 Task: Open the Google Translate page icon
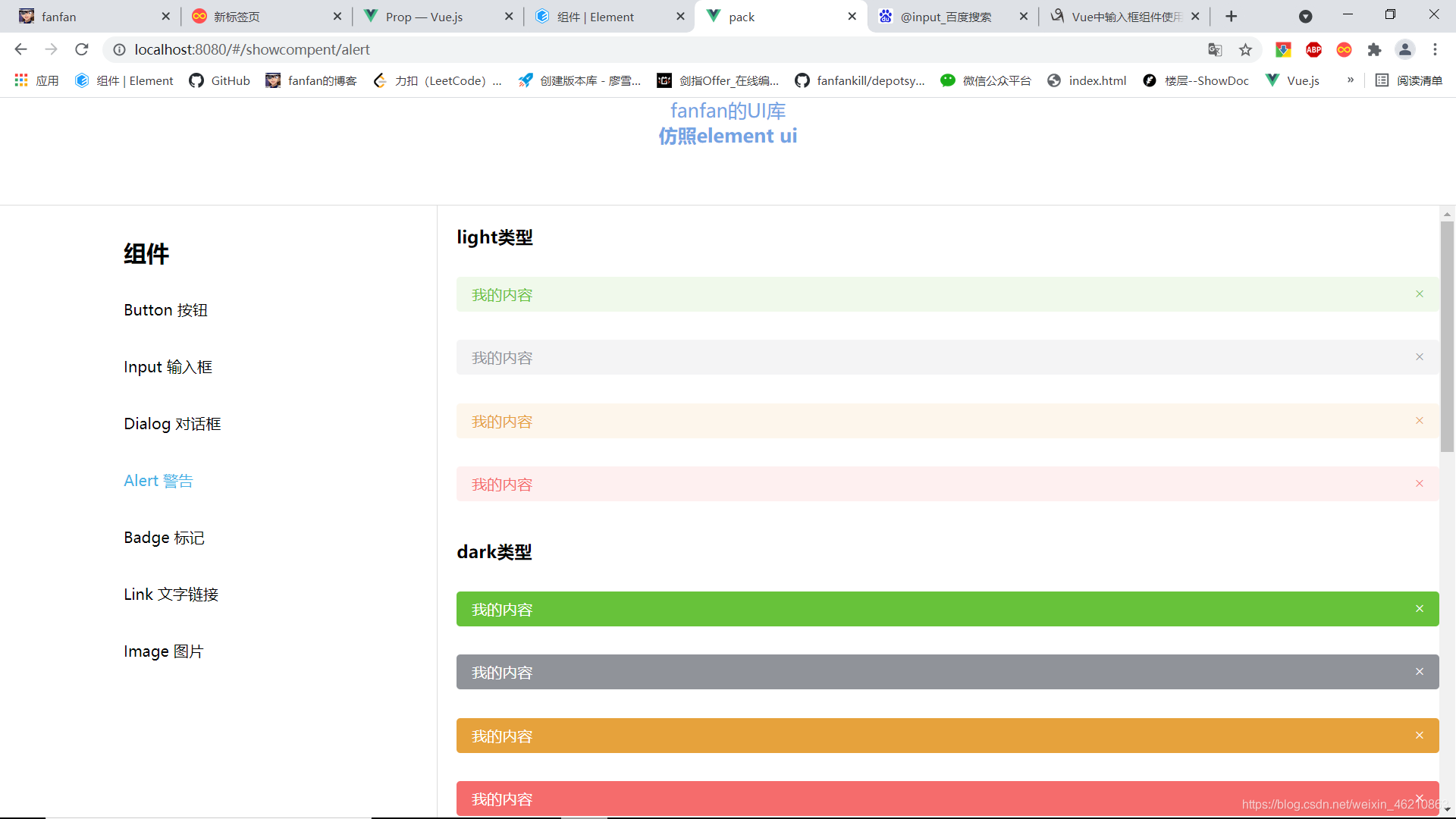[x=1215, y=49]
